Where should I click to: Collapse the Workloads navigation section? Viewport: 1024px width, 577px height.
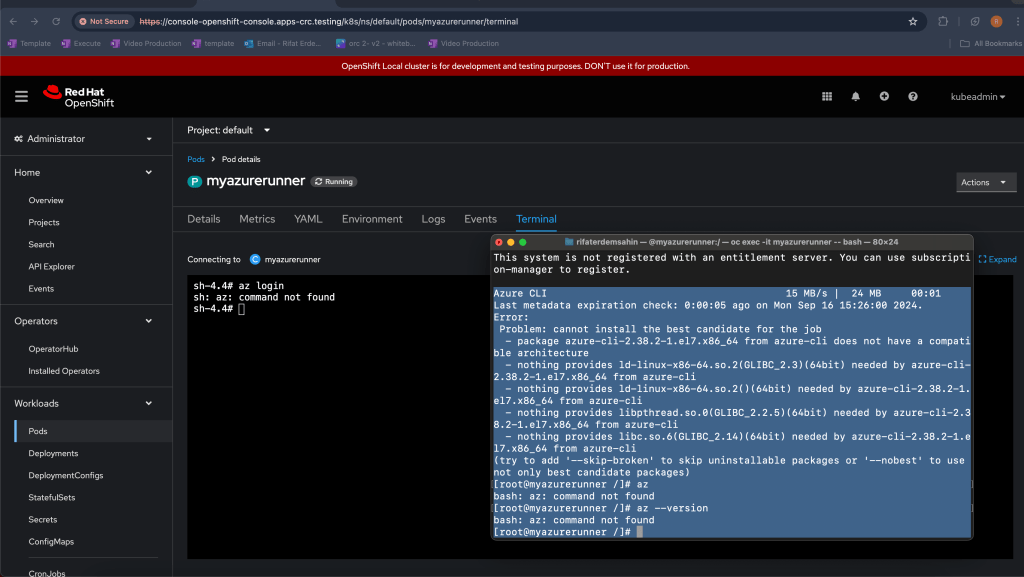tap(84, 403)
